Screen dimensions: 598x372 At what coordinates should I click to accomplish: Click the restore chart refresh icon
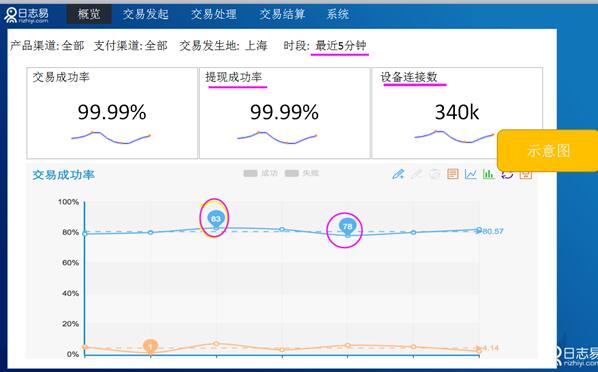(507, 175)
